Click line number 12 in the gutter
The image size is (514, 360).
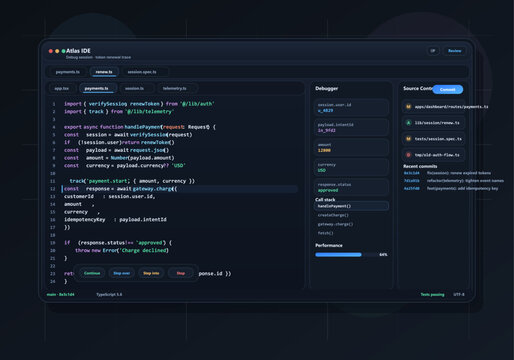point(53,189)
